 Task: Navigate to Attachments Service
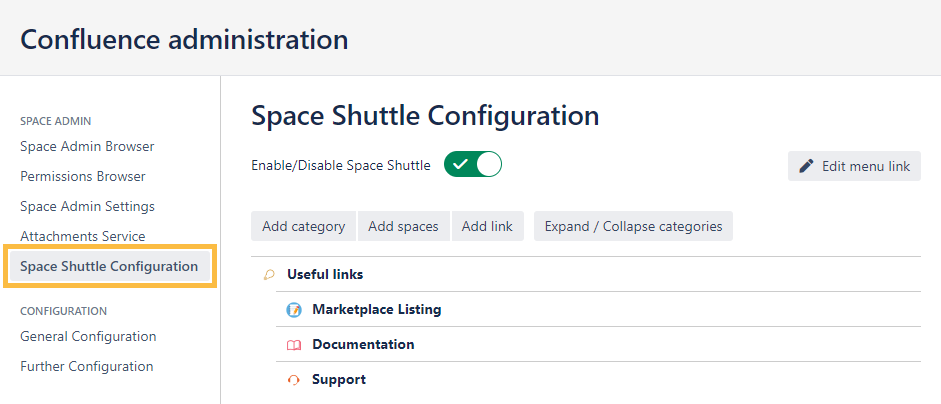(83, 236)
